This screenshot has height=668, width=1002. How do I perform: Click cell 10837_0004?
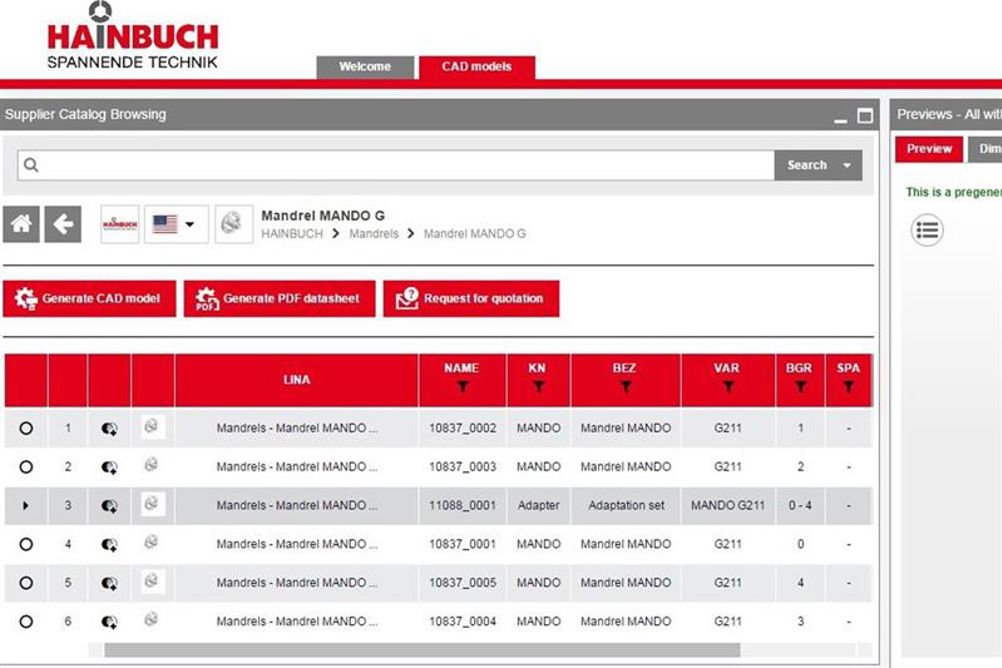point(463,621)
